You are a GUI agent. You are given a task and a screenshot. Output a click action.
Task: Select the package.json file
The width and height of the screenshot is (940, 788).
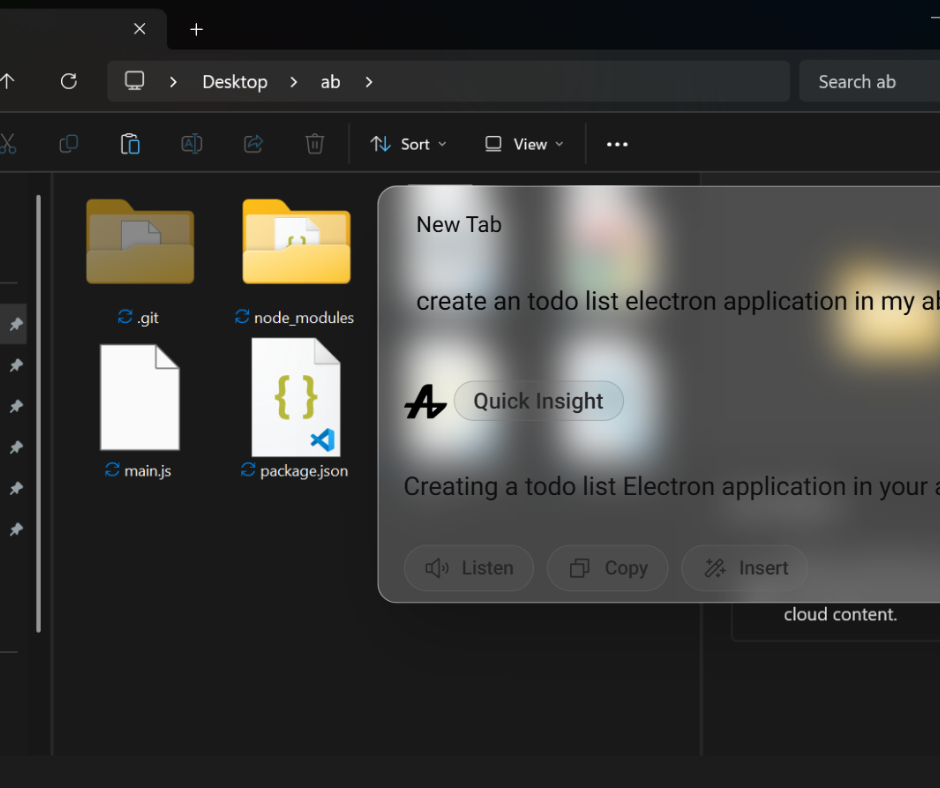[296, 410]
